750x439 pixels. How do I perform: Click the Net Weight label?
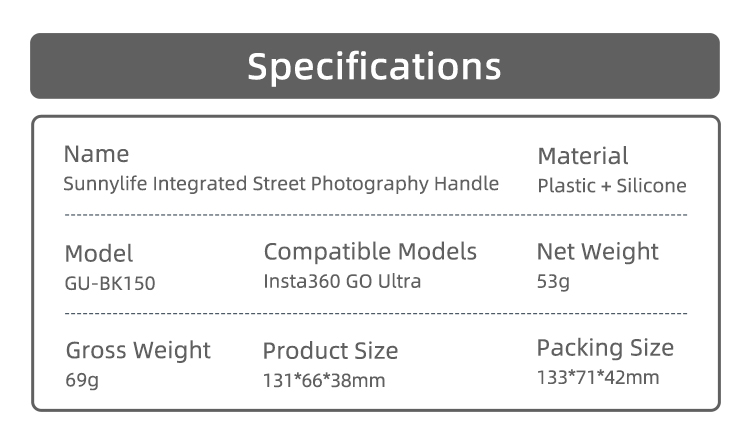pyautogui.click(x=598, y=251)
